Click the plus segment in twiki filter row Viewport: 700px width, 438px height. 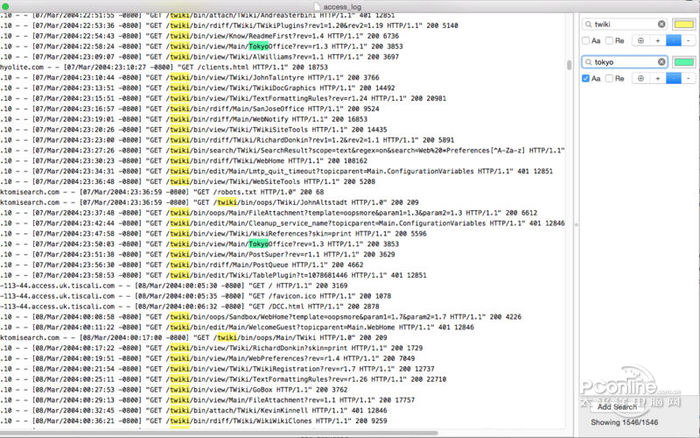(x=658, y=41)
